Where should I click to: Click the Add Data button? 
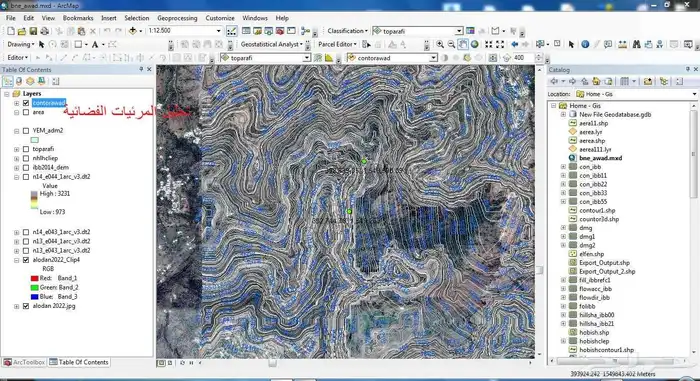click(x=133, y=31)
